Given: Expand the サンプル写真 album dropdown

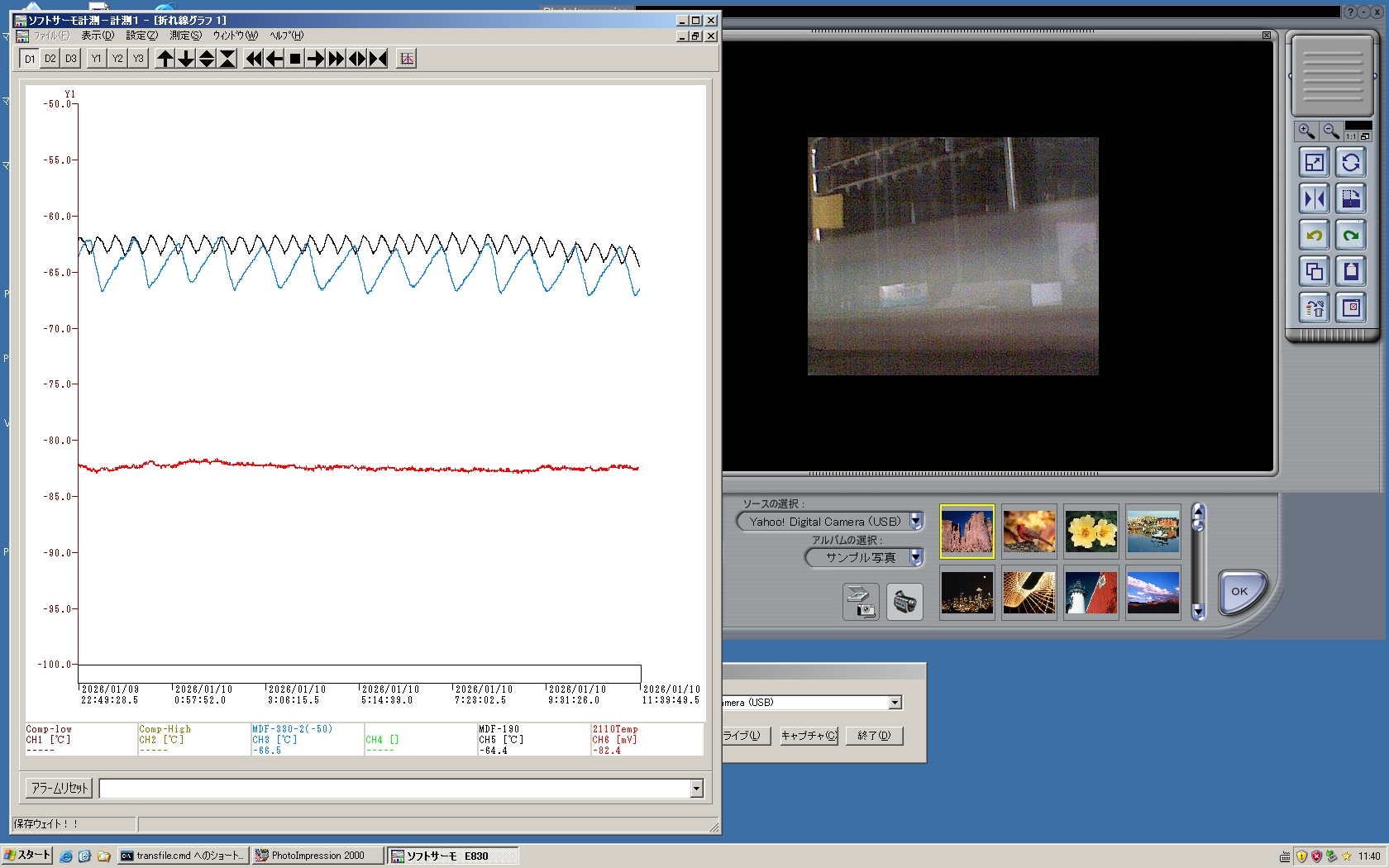Looking at the screenshot, I should point(916,558).
